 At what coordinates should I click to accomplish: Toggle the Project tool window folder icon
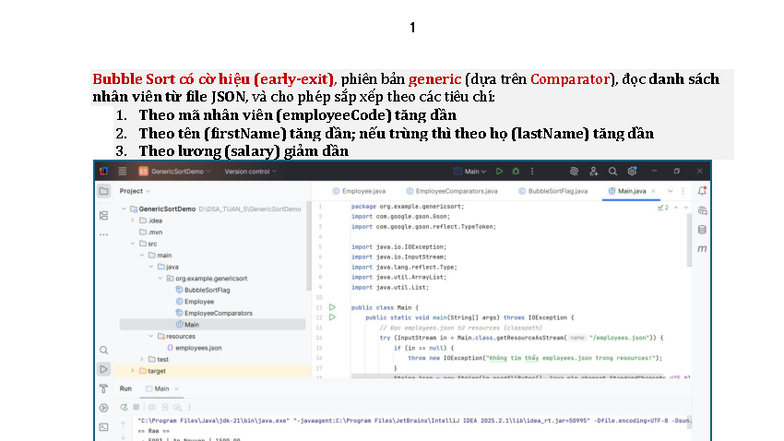pos(104,191)
